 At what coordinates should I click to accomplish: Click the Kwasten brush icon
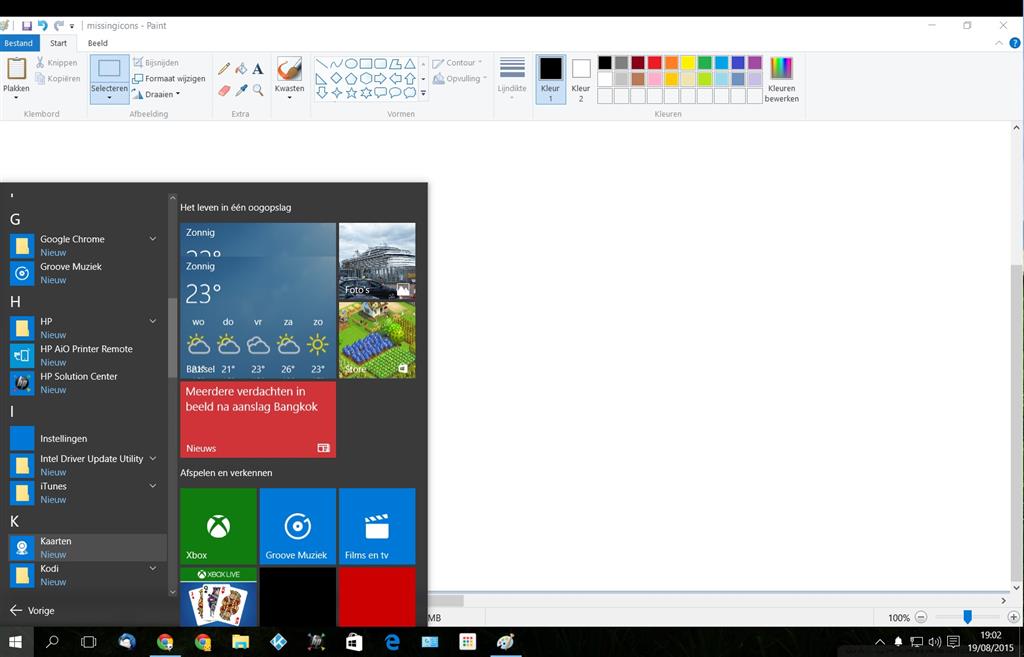[289, 69]
